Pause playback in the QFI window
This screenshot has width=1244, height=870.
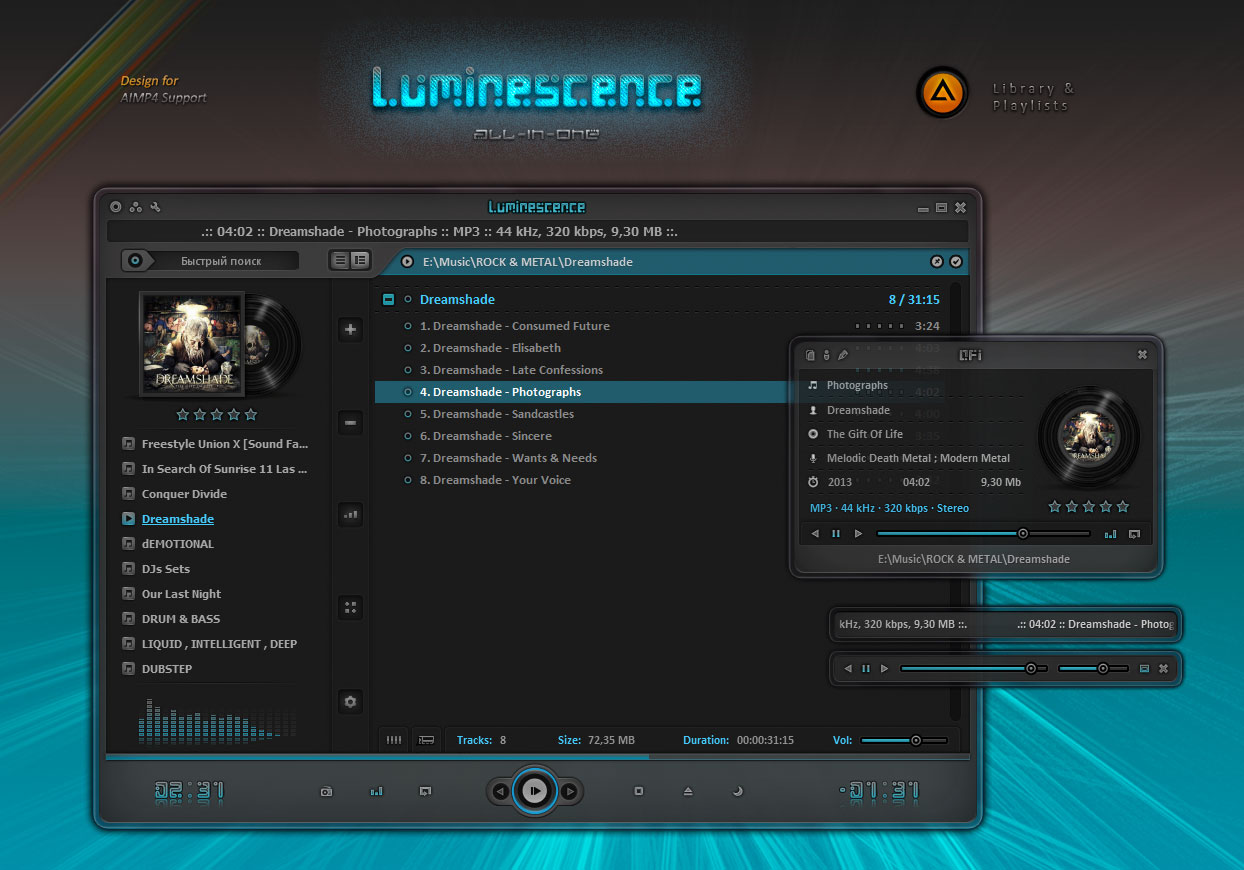point(836,534)
